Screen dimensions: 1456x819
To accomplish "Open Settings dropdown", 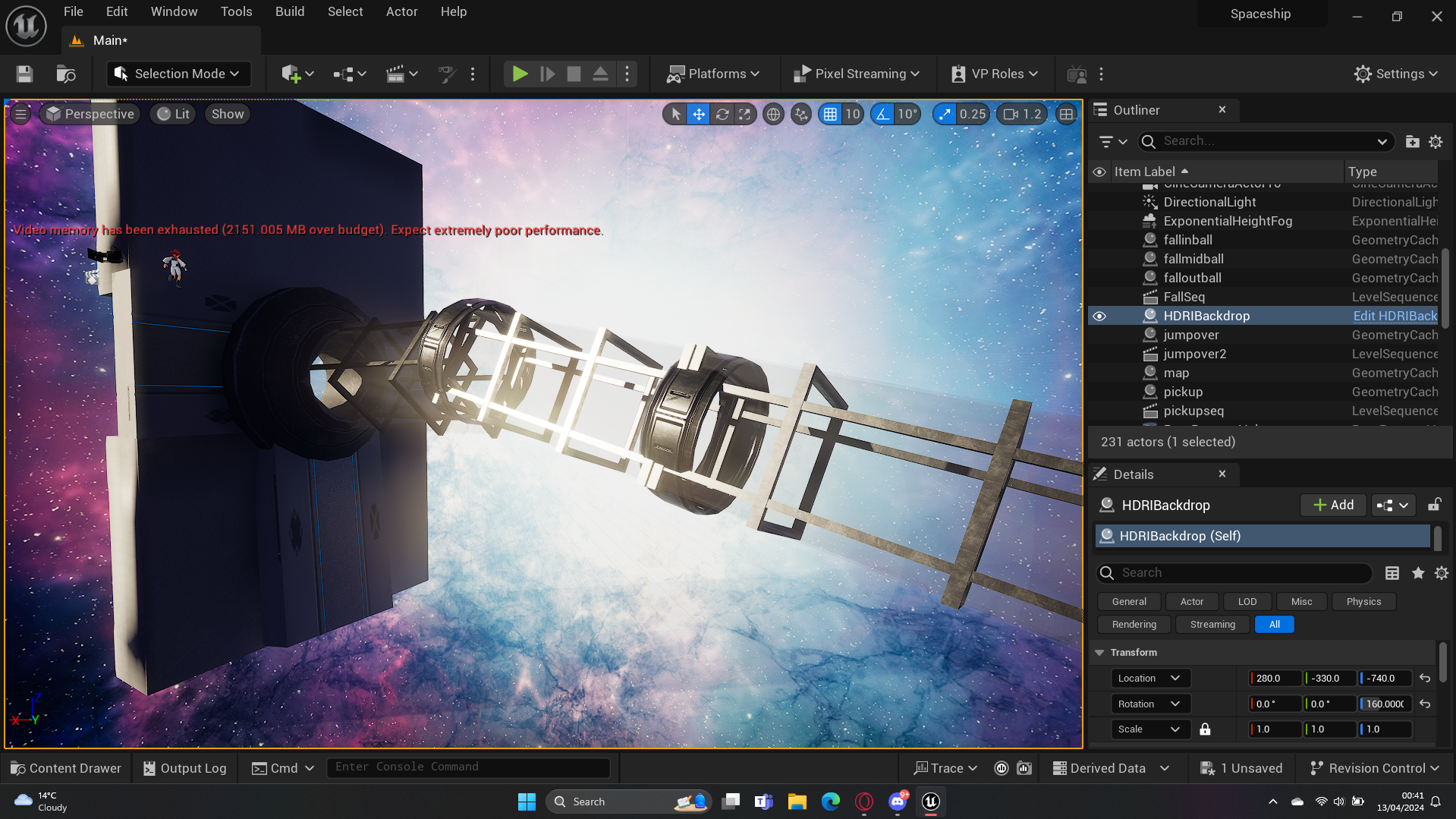I will 1396,74.
